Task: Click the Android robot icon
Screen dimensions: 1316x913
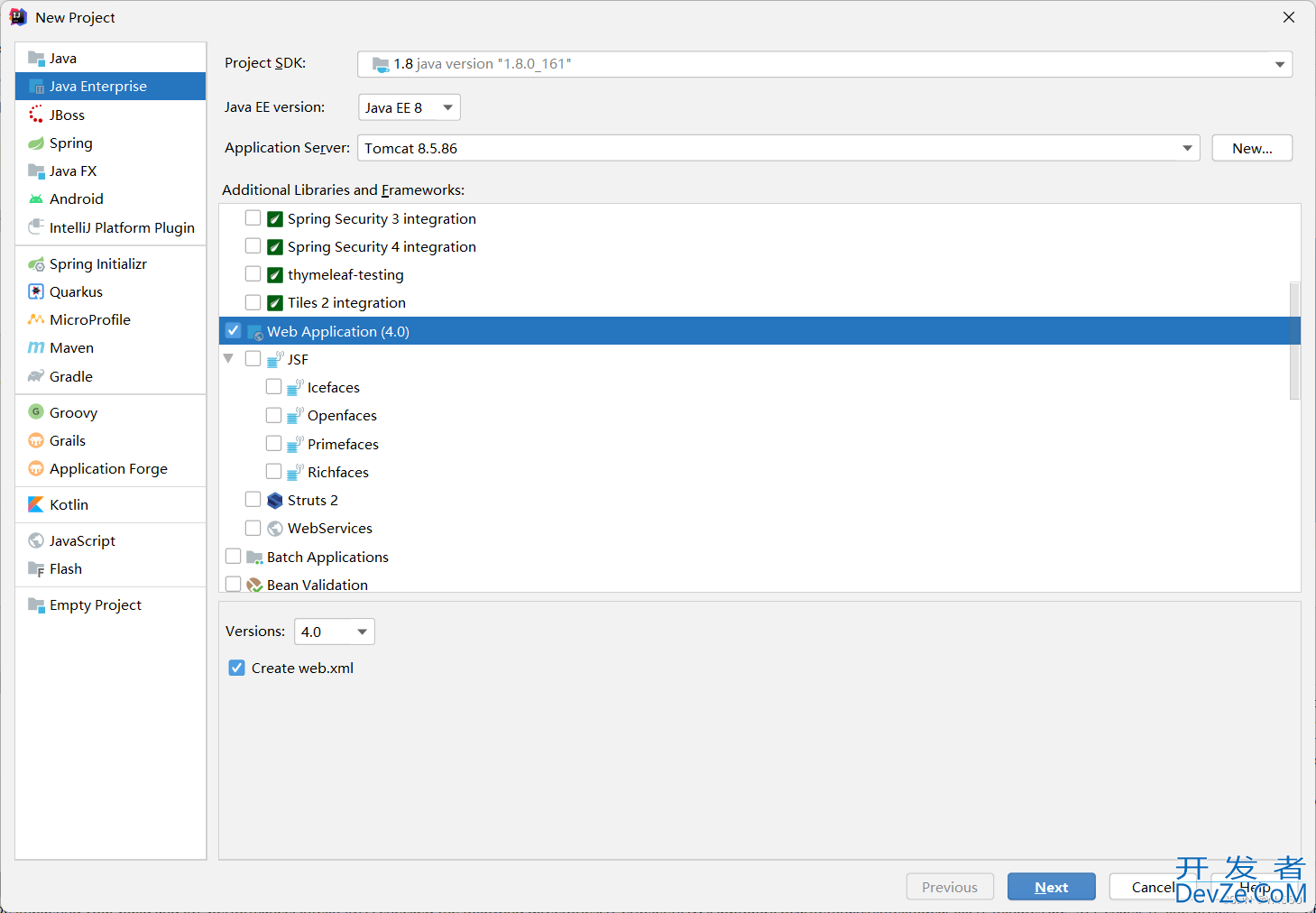Action: pyautogui.click(x=36, y=199)
